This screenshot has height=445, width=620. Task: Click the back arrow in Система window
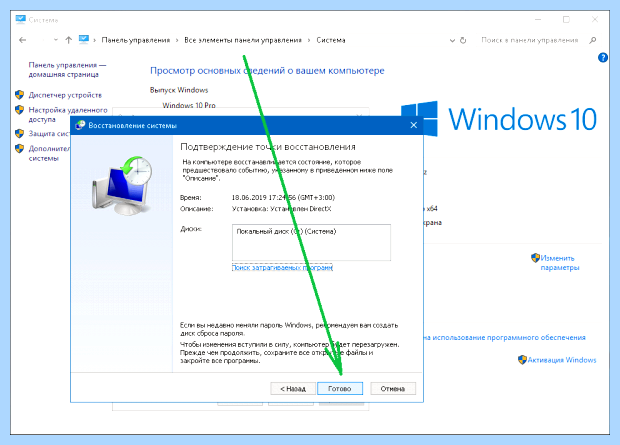[23, 40]
